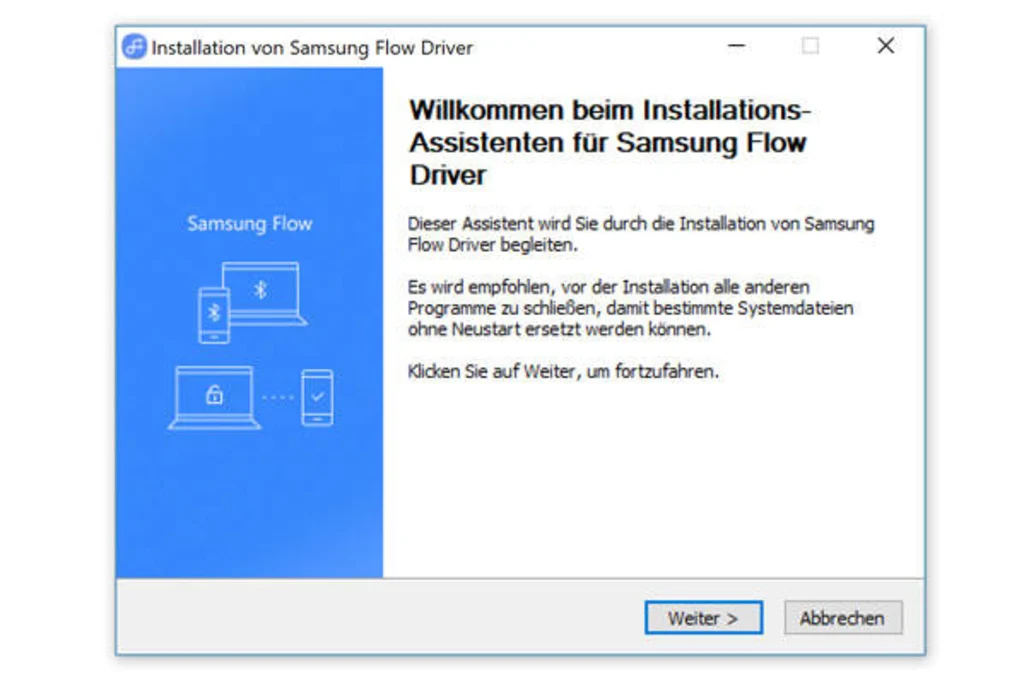The image size is (1024, 683).
Task: Click the laptop with unlocked padlock icon
Action: coord(214,397)
